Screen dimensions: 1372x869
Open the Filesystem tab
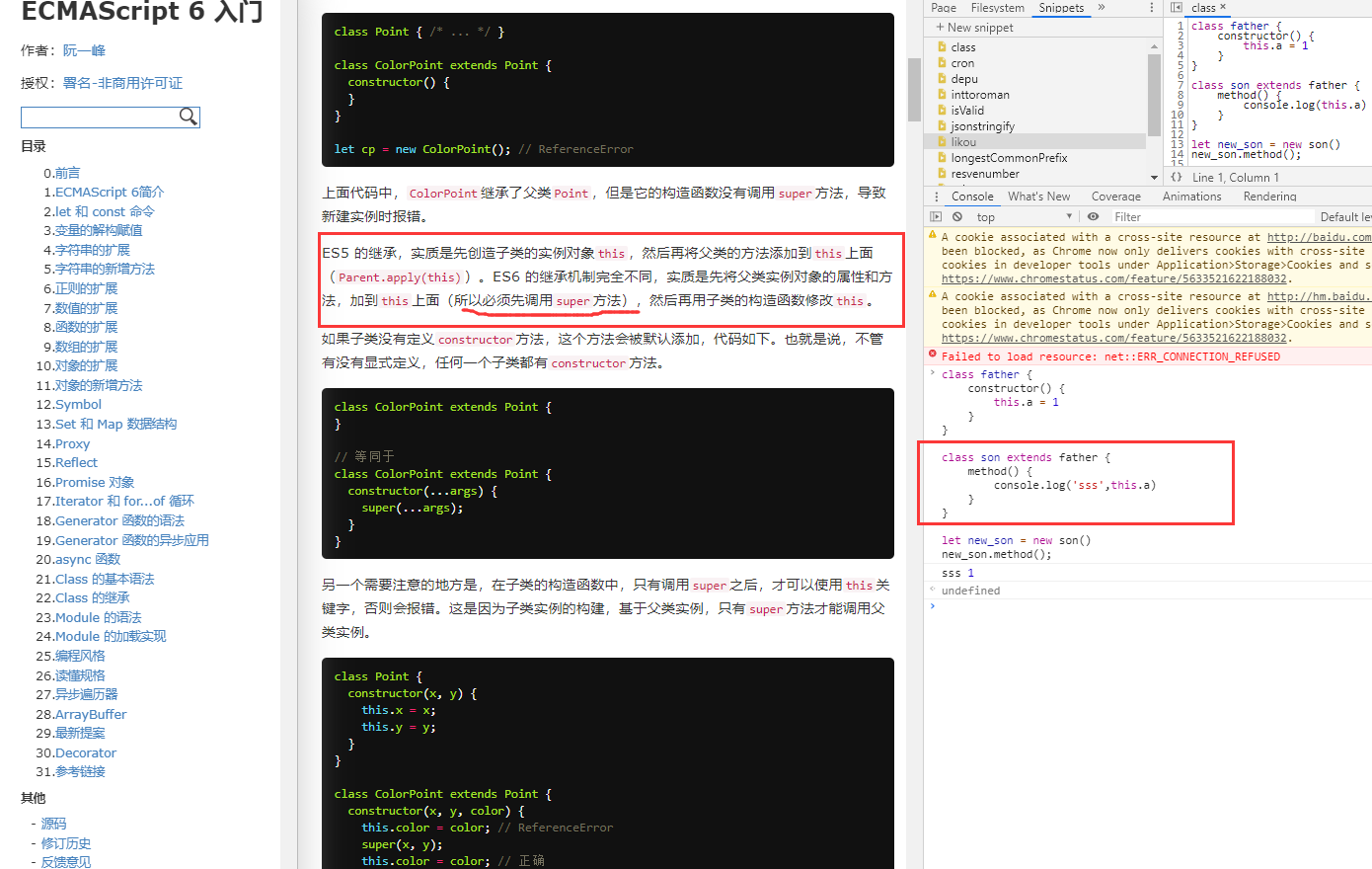998,8
